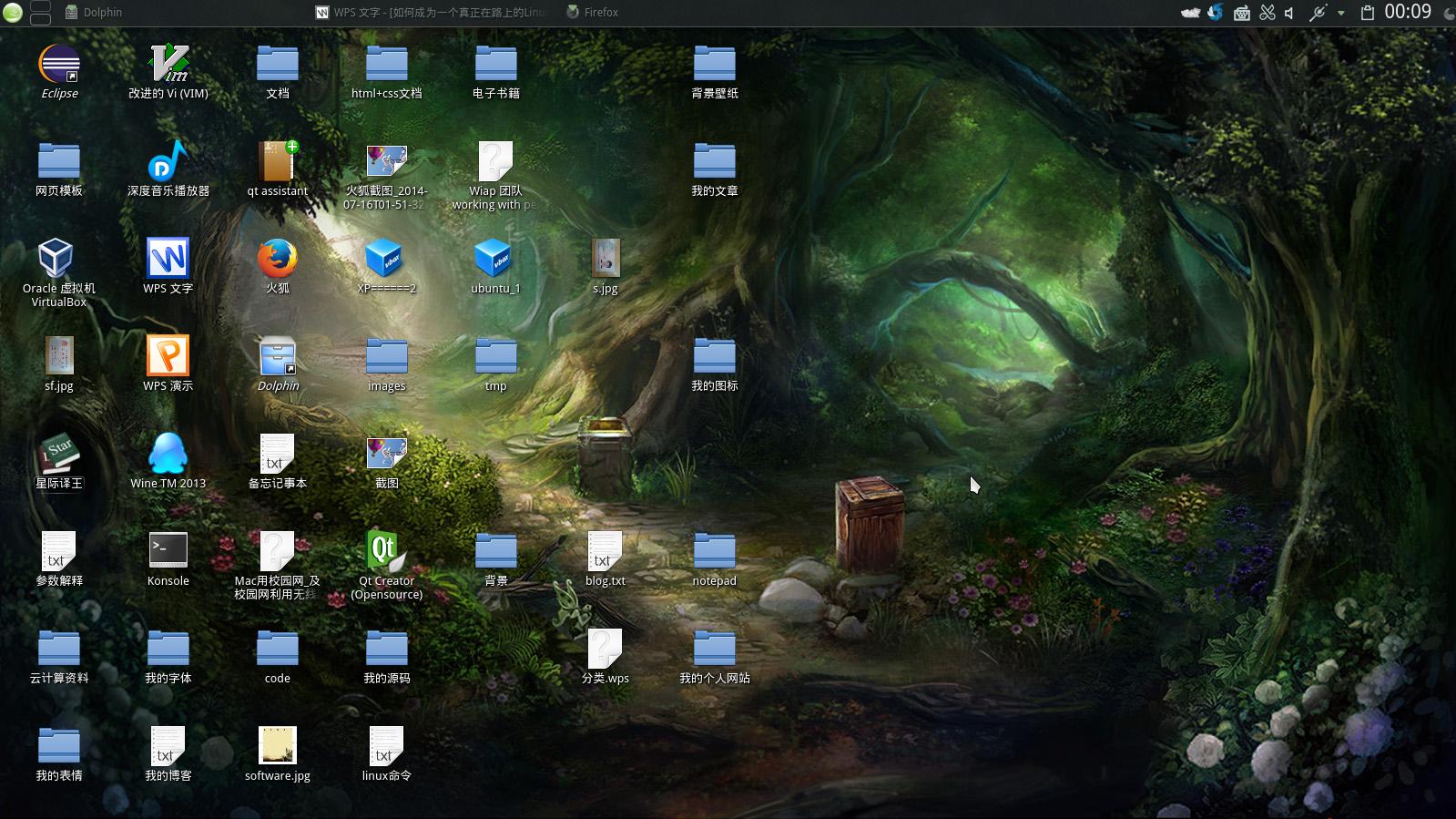1456x819 pixels.
Task: Open the scissors Klipper clipboard tray icon
Action: [1267, 13]
